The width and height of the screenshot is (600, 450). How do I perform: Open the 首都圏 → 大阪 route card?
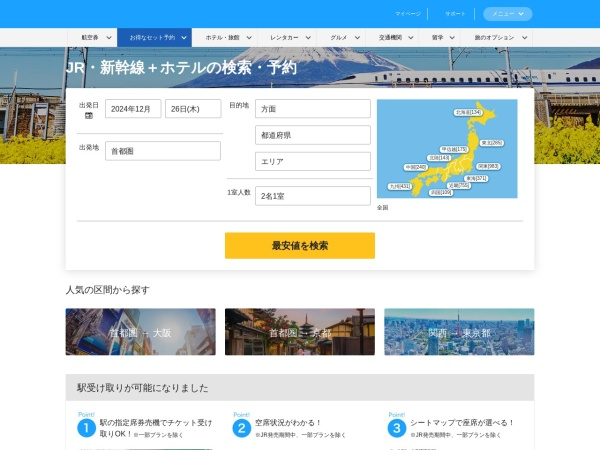click(x=140, y=332)
